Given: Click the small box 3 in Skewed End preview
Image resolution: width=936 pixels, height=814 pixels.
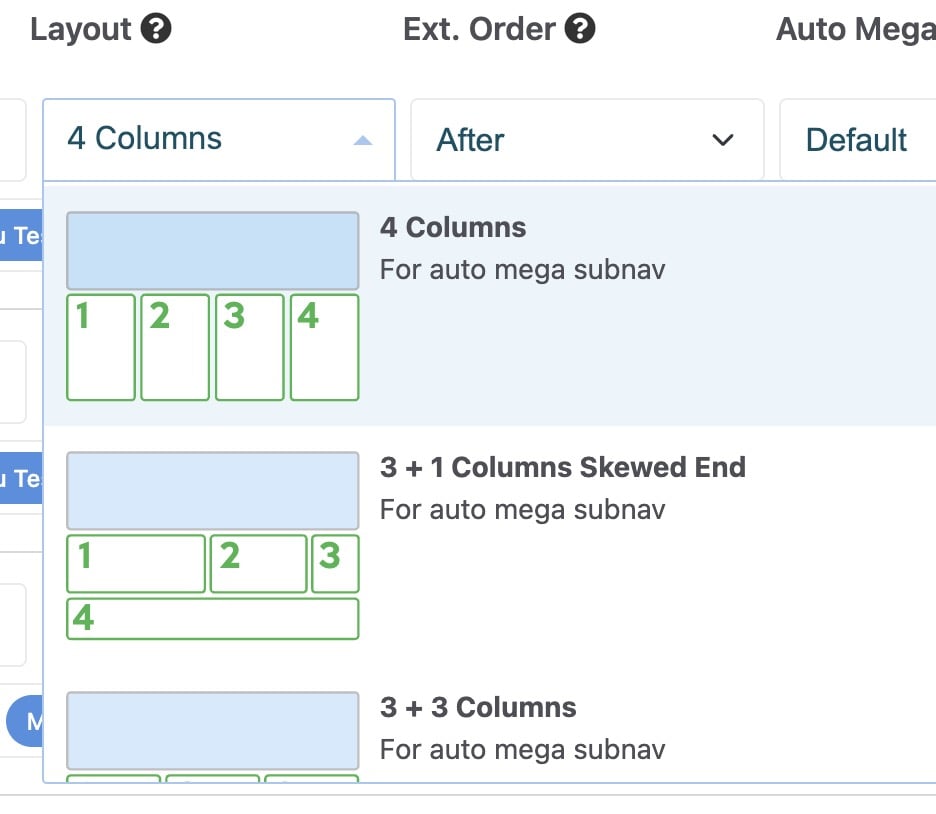Looking at the screenshot, I should point(335,564).
